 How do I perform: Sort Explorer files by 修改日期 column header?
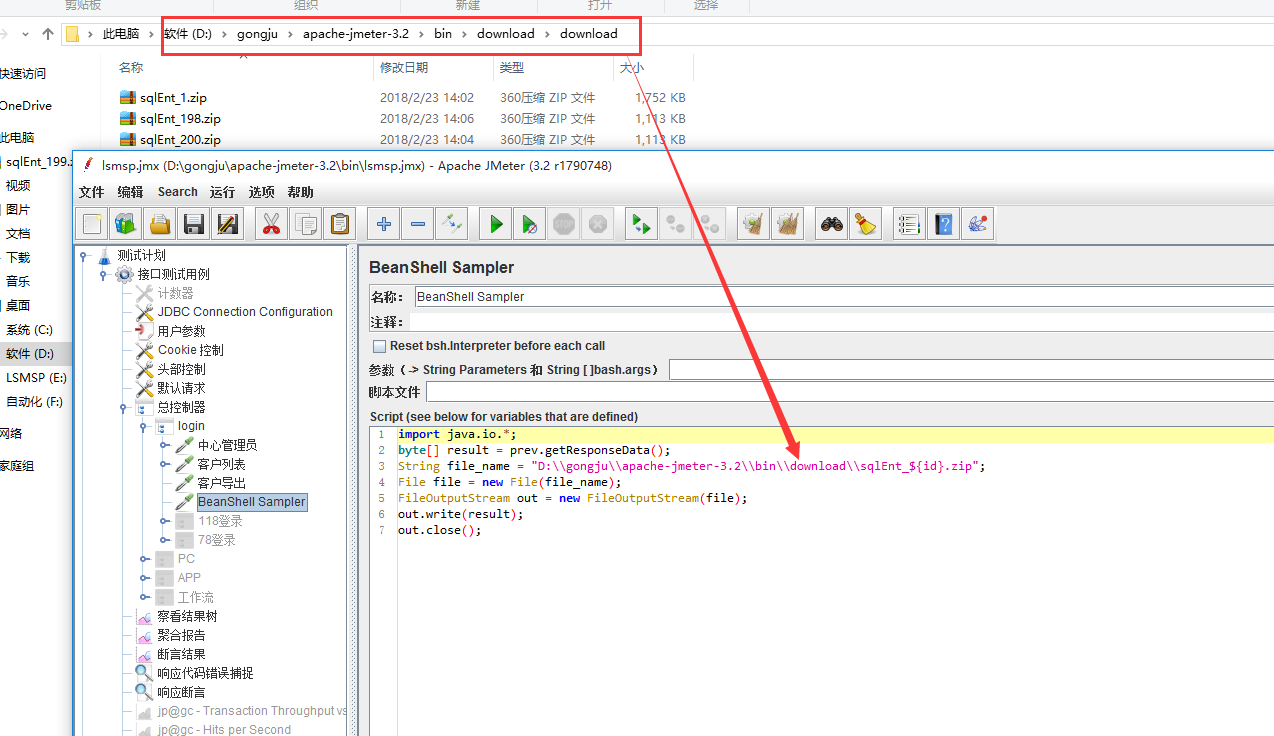coord(404,67)
